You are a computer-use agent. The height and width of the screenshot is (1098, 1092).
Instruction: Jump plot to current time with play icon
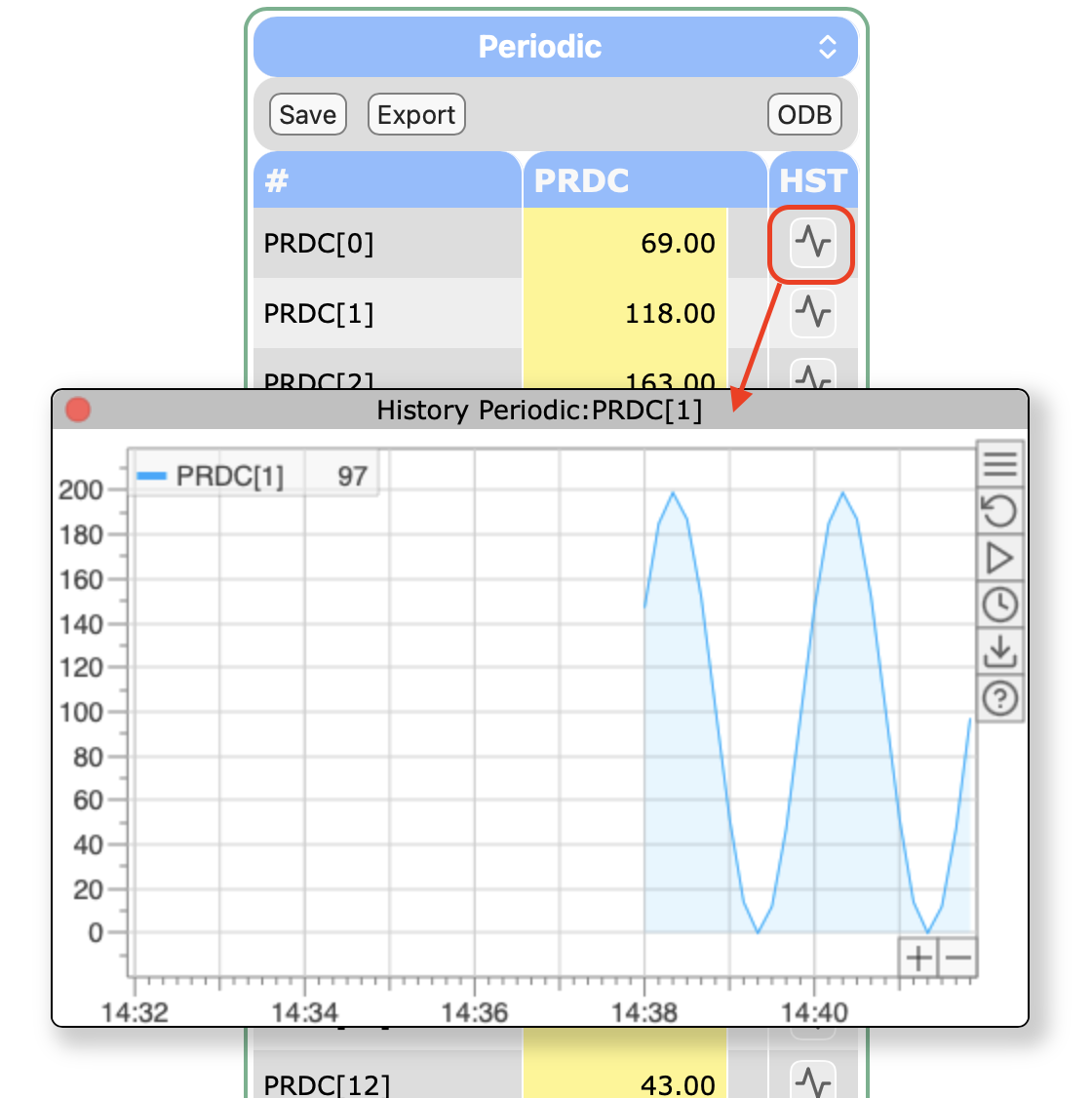pyautogui.click(x=999, y=558)
